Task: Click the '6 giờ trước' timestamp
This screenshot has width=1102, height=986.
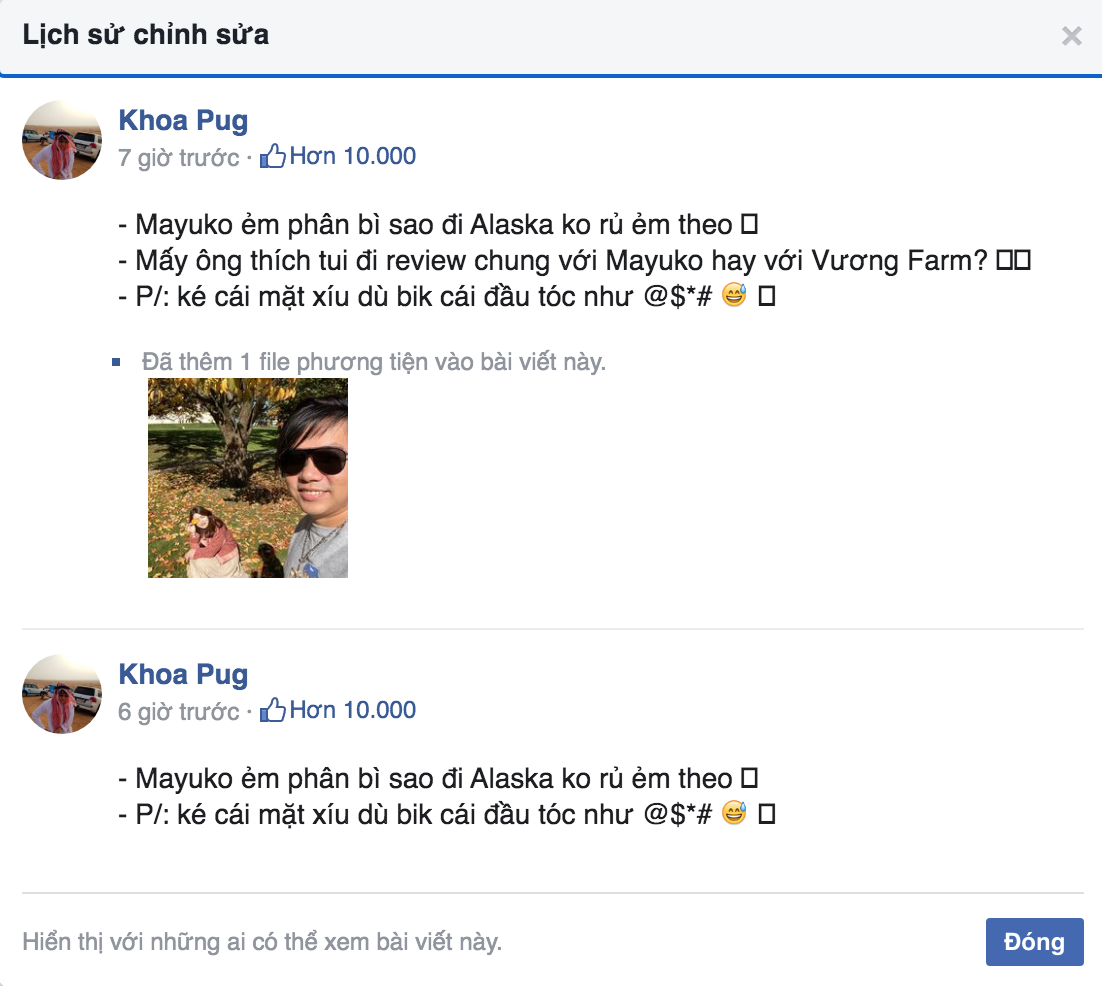Action: coord(178,712)
